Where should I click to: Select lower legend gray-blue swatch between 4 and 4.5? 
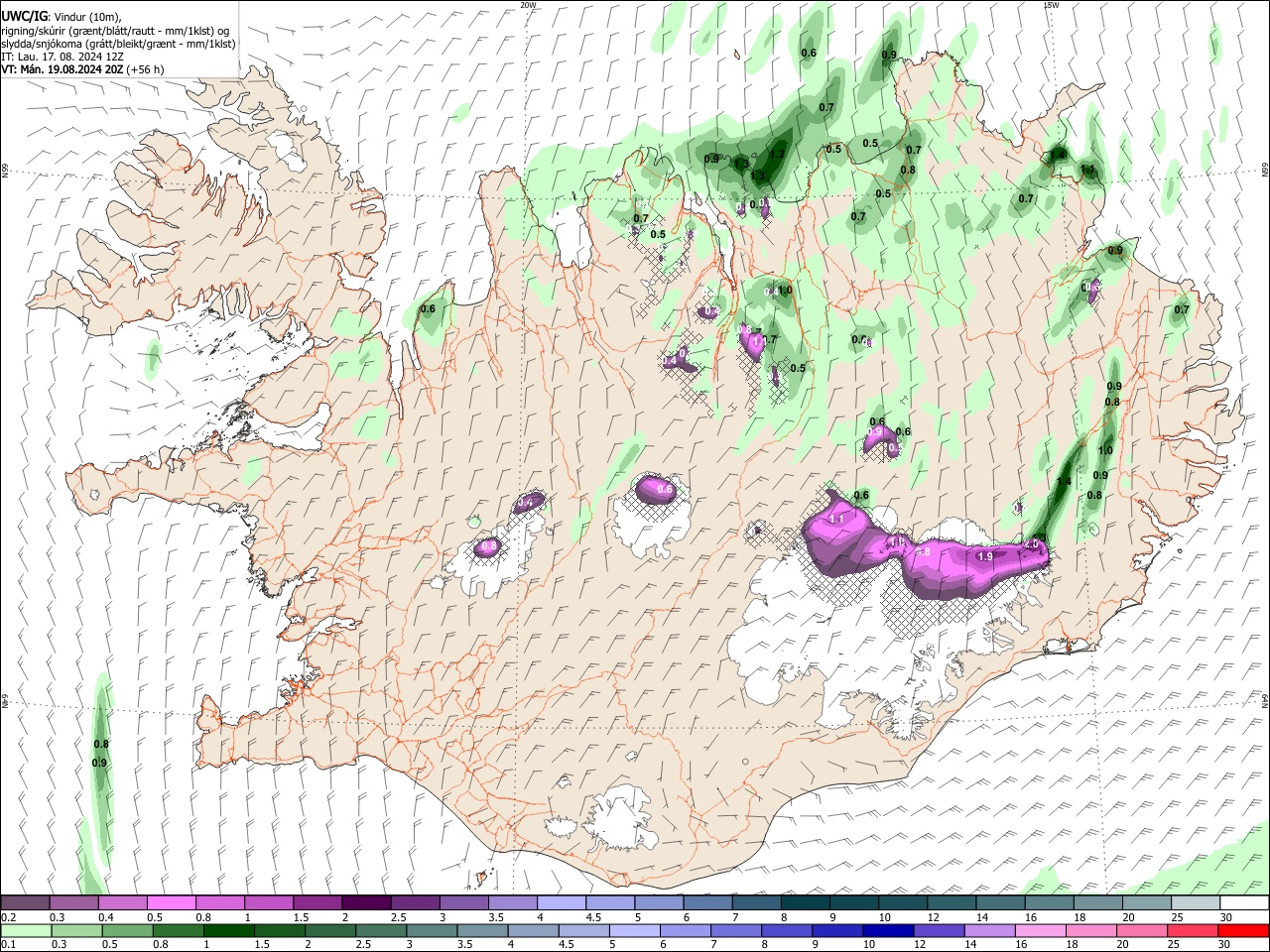(534, 930)
